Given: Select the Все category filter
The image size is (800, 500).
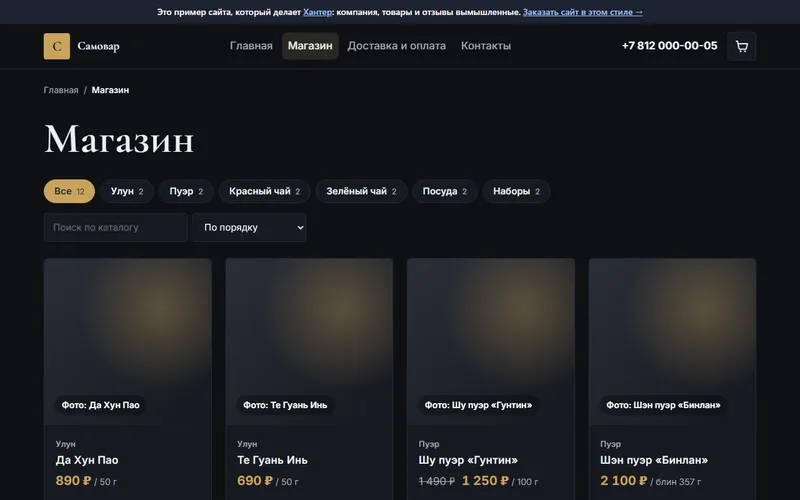Looking at the screenshot, I should coord(69,191).
